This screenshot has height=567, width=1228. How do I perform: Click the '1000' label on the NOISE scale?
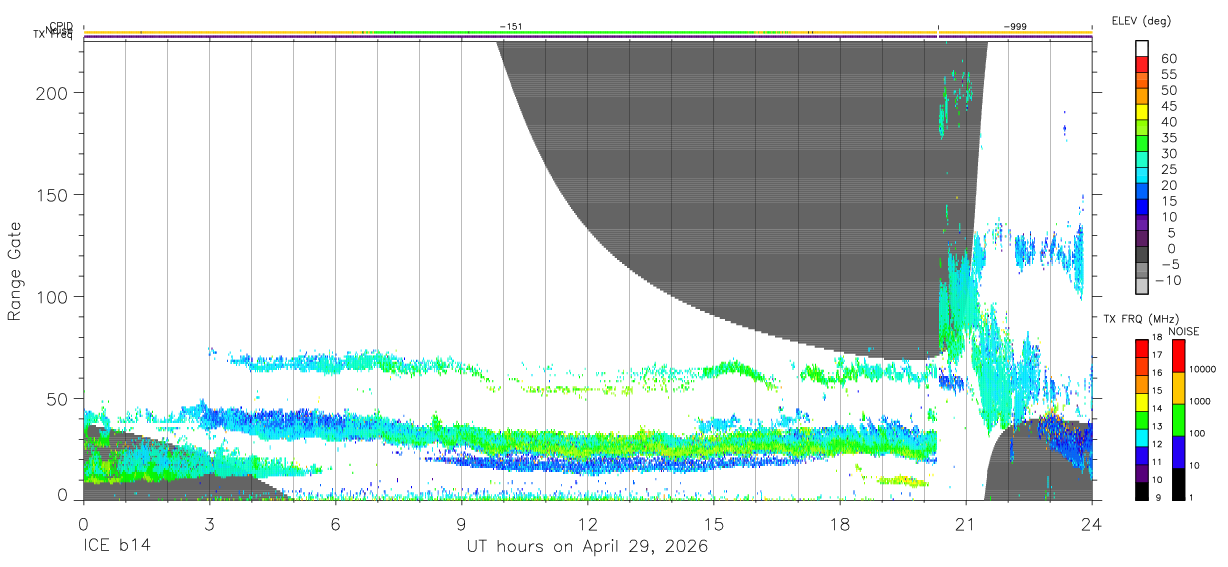(1200, 402)
